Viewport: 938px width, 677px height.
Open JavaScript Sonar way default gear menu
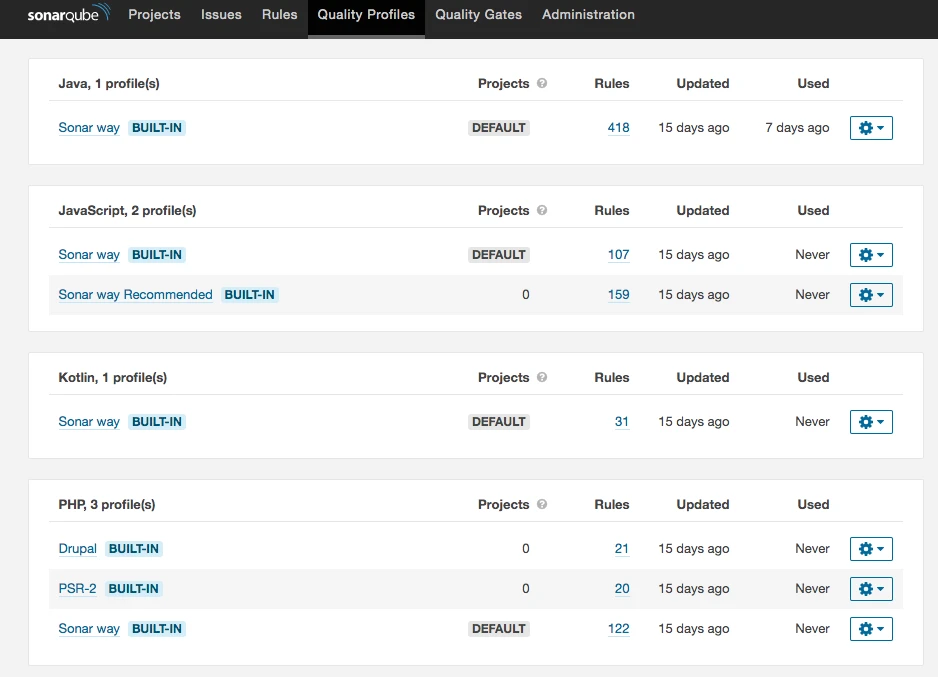871,255
